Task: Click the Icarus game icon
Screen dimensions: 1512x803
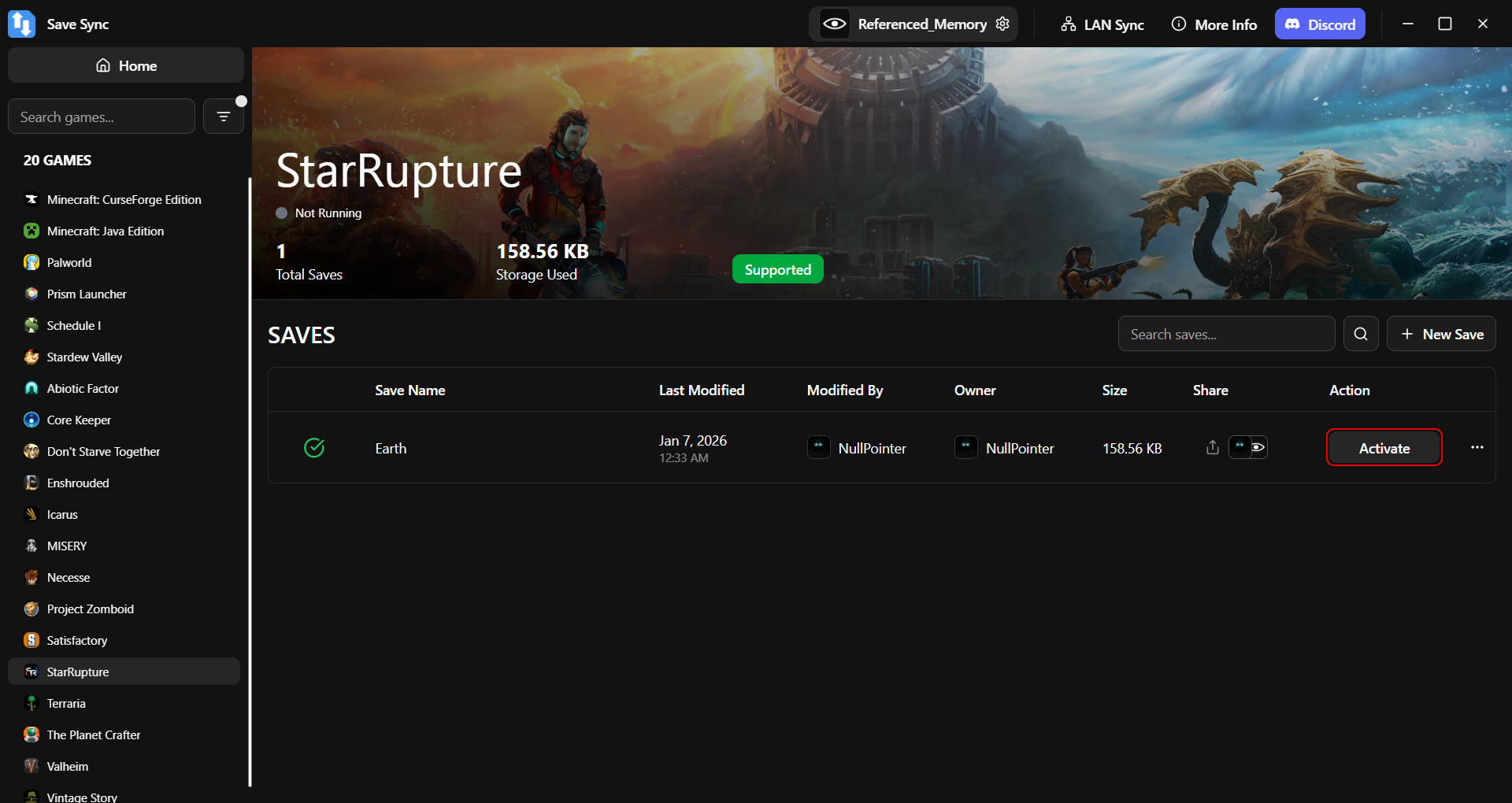Action: (31, 514)
